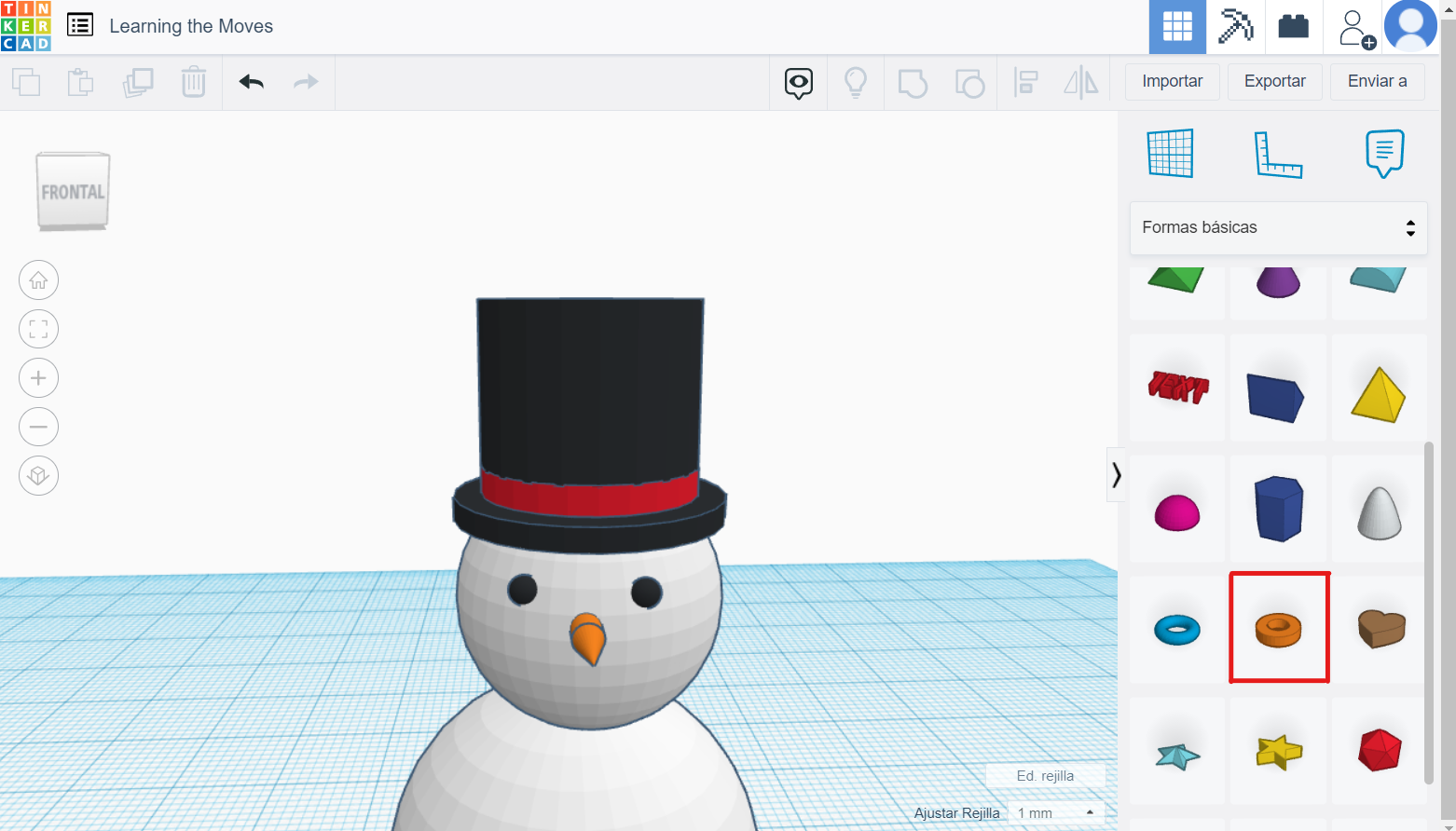
Task: Select the dark blue wedge shape
Action: [1279, 388]
